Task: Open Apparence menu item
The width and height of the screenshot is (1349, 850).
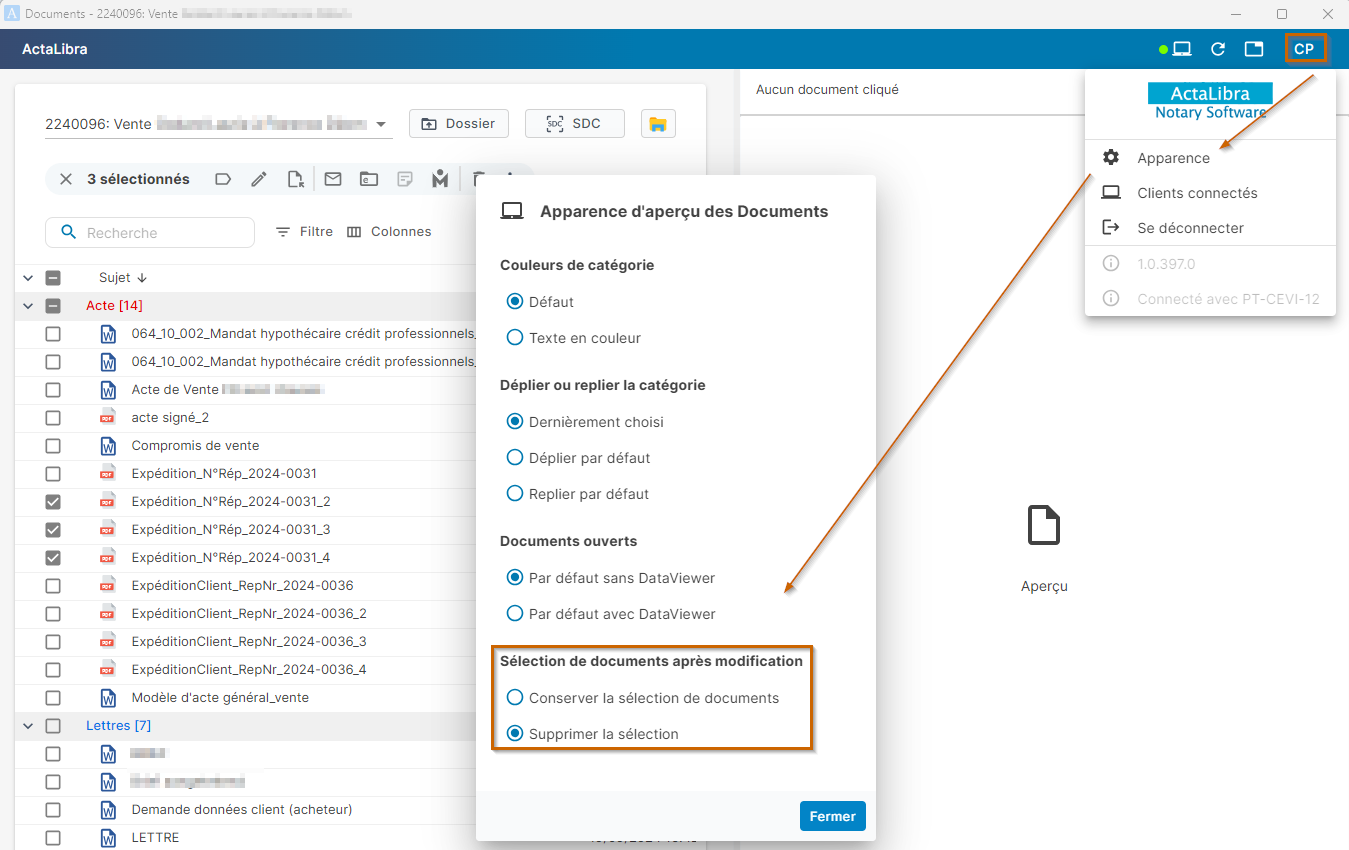Action: click(x=1210, y=158)
